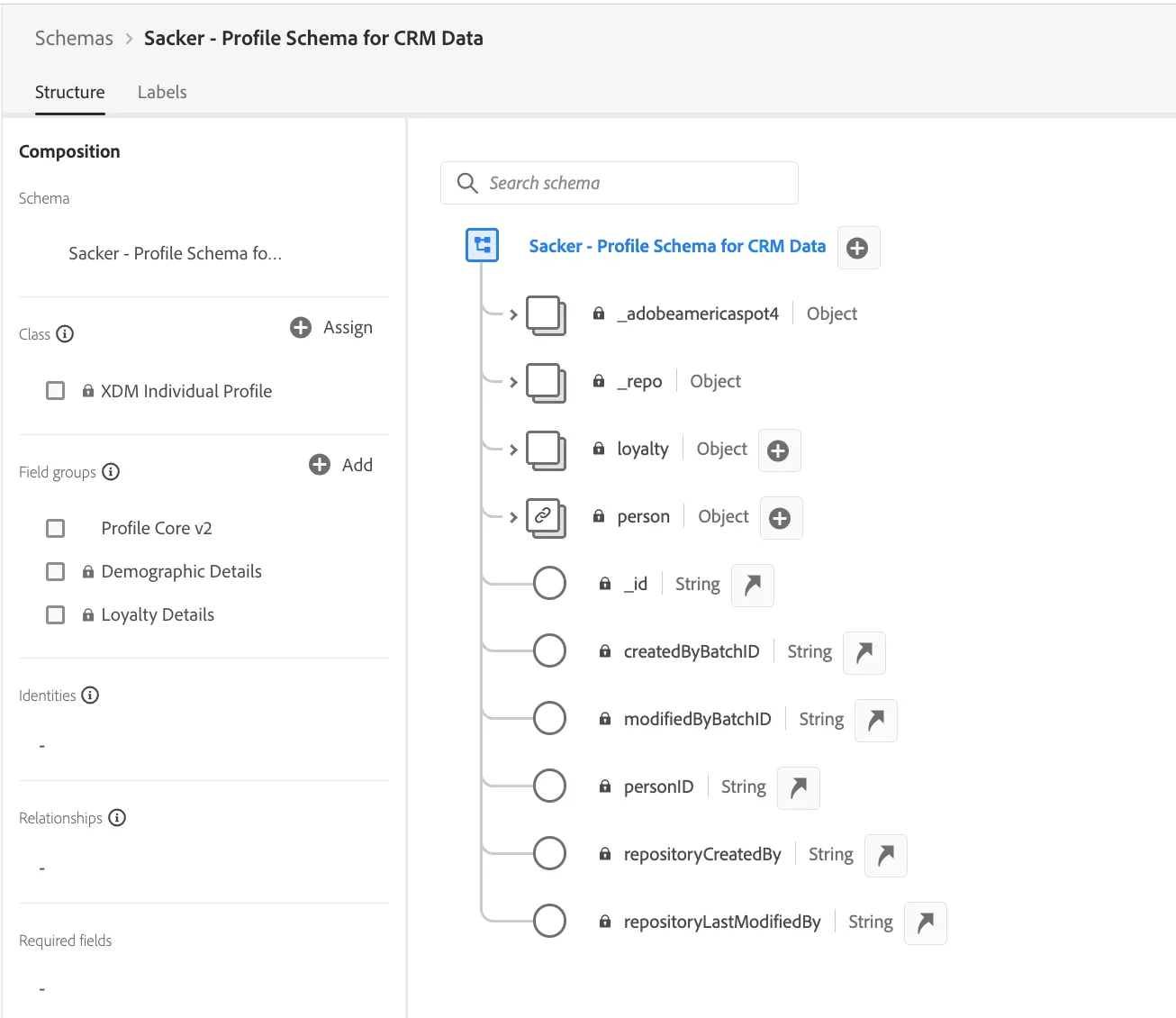Expand the person object node

click(x=513, y=517)
